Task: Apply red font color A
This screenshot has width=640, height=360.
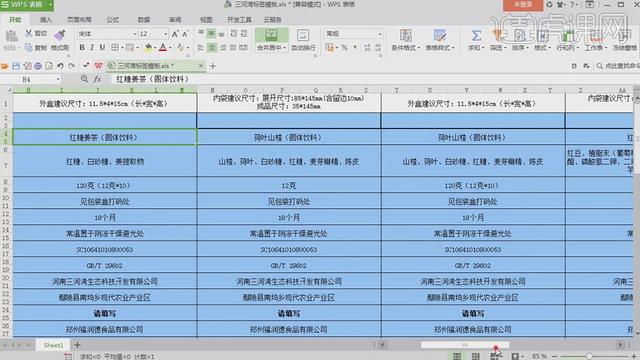Action: 163,47
